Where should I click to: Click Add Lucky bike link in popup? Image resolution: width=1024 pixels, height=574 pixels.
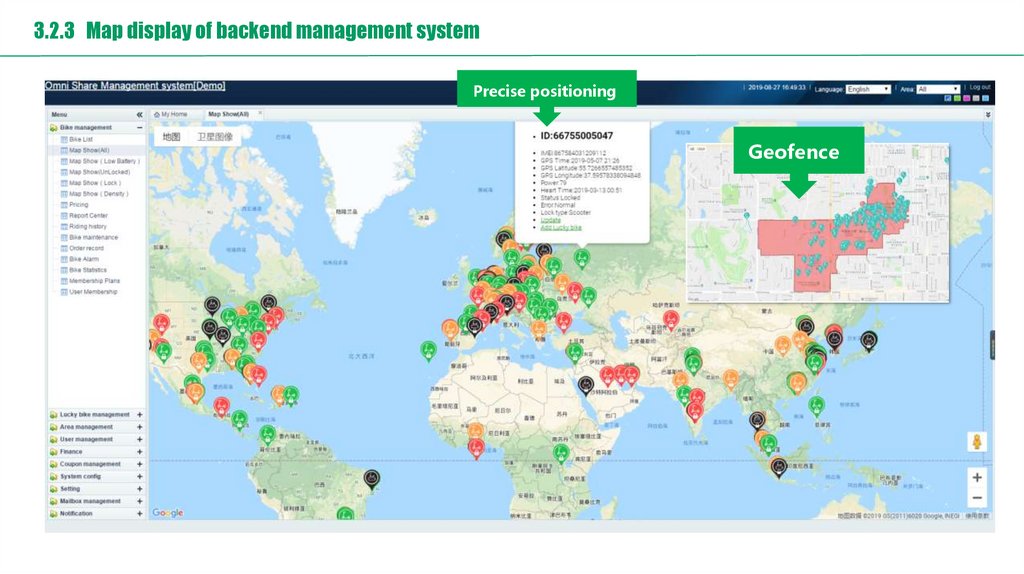tap(561, 227)
